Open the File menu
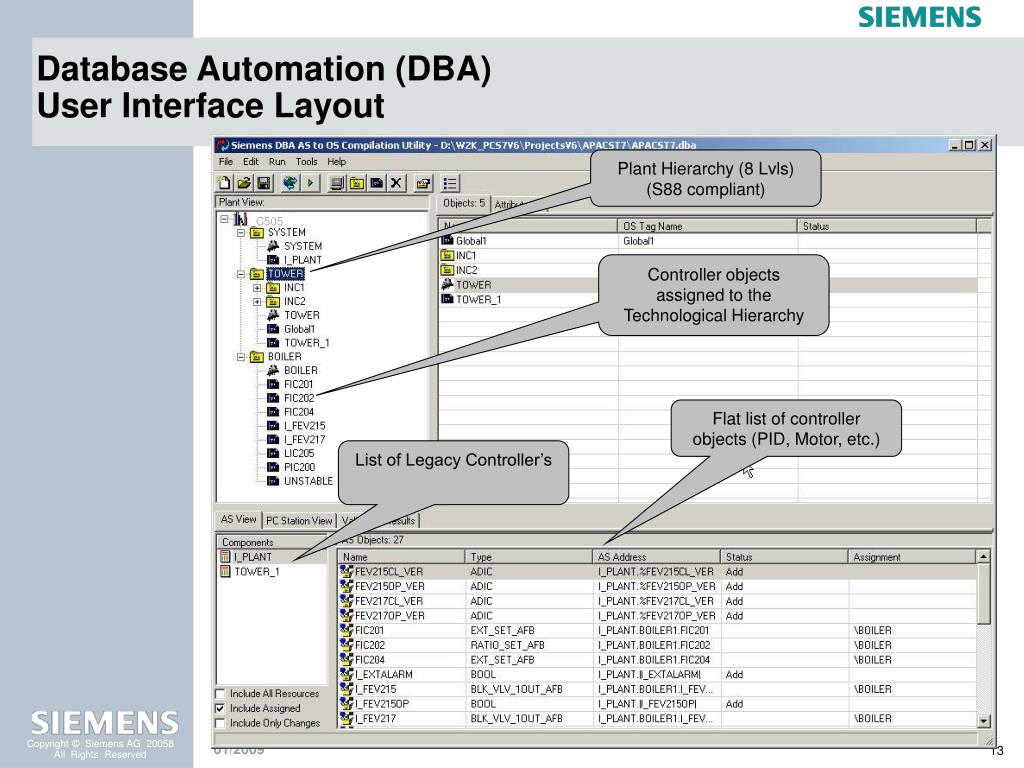Image resolution: width=1024 pixels, height=768 pixels. tap(226, 161)
